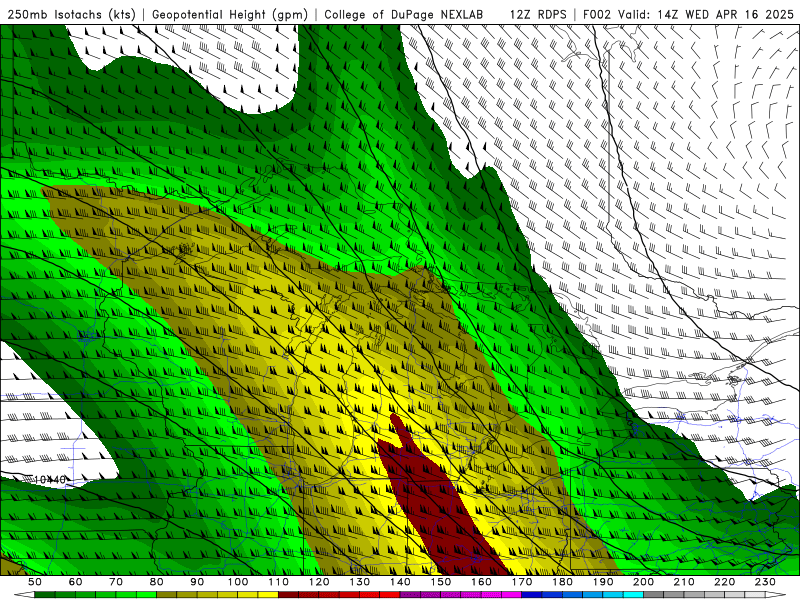800x600 pixels.
Task: Click the '250mb Isotachs (kts)' title text
Action: [72, 15]
